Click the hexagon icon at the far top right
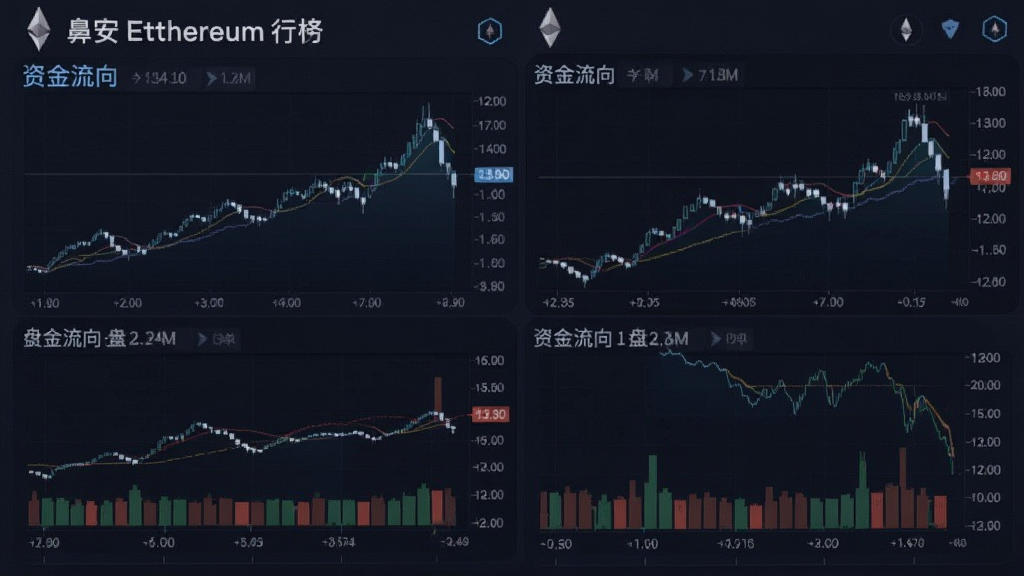The width and height of the screenshot is (1024, 576). click(995, 29)
